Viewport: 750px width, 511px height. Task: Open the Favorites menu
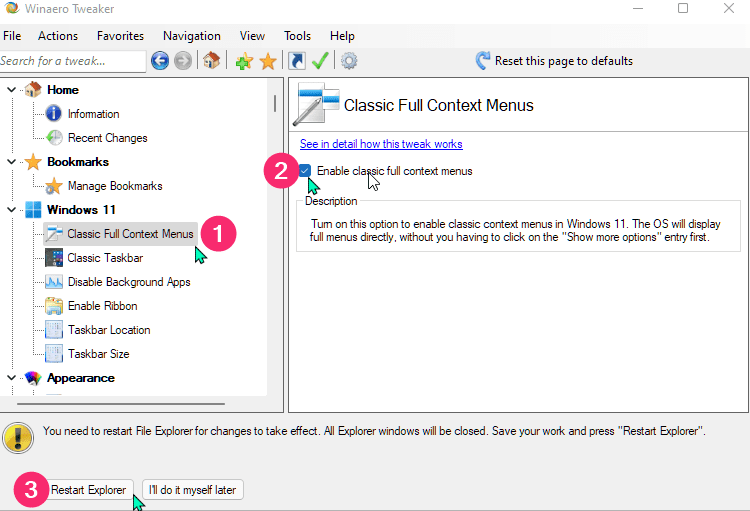[x=120, y=36]
